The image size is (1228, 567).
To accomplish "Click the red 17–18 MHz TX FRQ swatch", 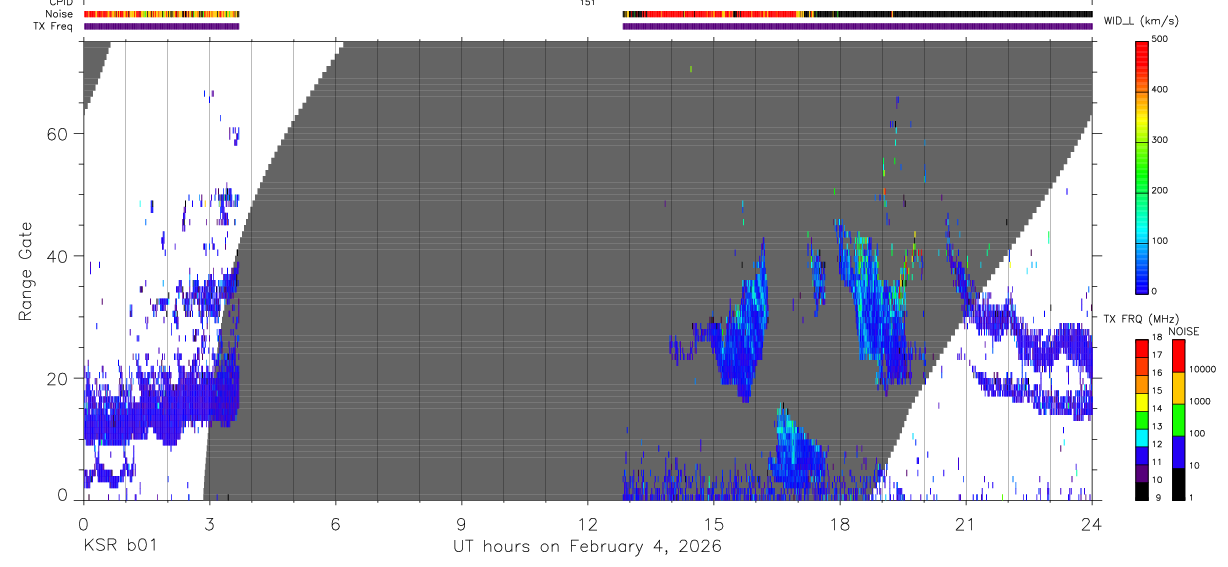I will click(1142, 346).
